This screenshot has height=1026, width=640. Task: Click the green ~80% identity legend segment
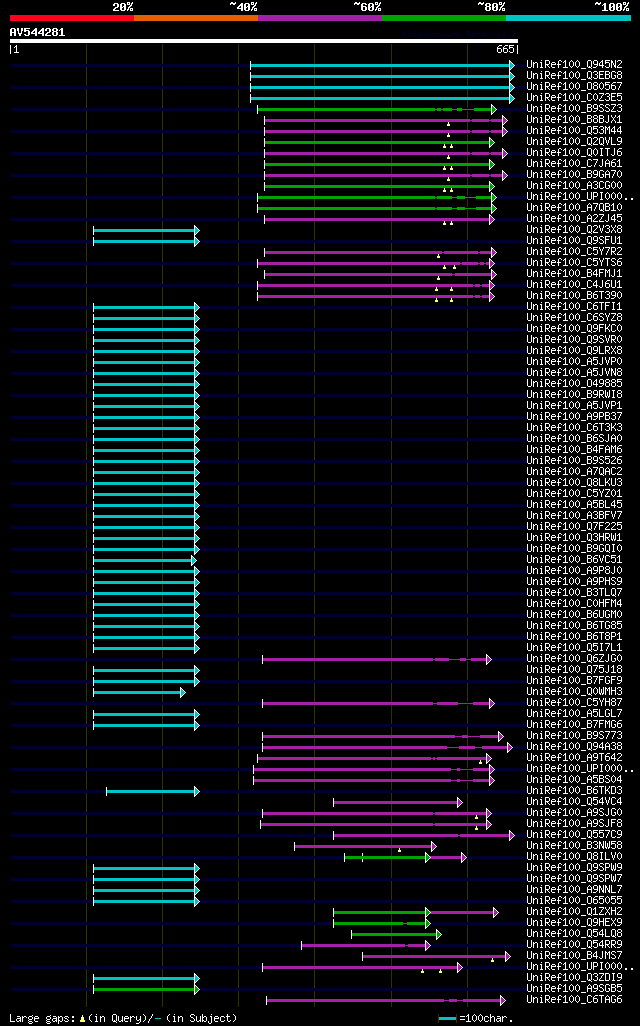[x=444, y=18]
